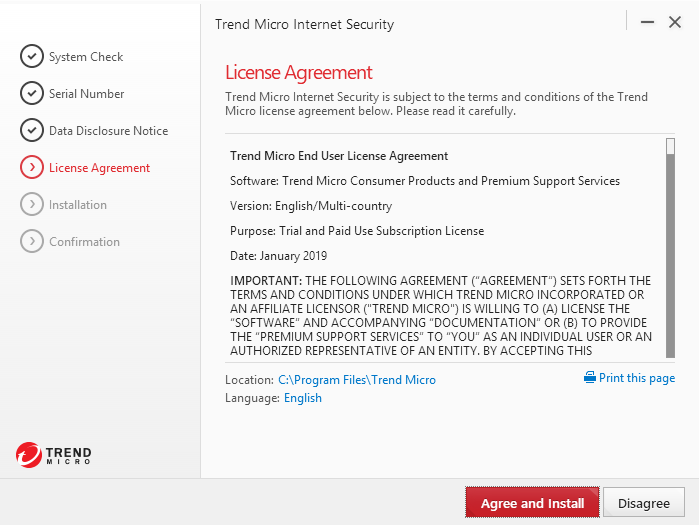
Task: Click the Serial Number checkmark icon
Action: [32, 93]
